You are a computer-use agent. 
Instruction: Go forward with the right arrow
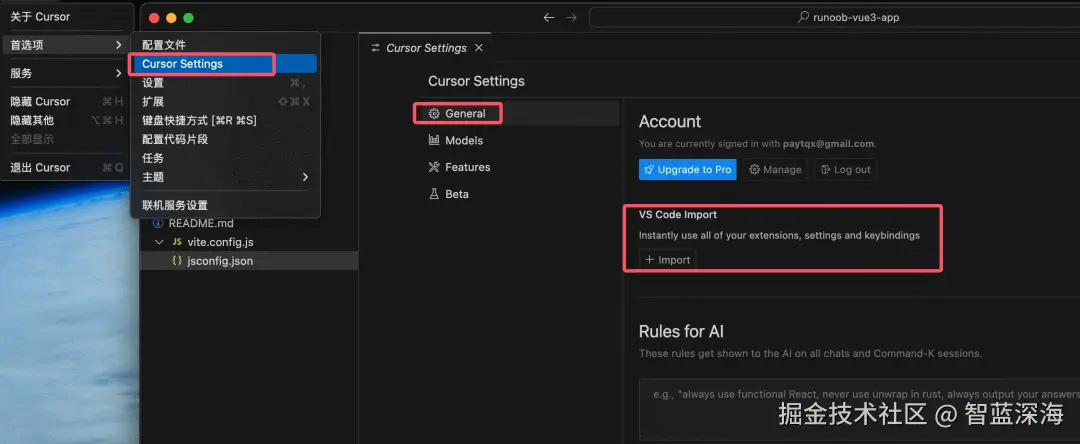pos(571,17)
